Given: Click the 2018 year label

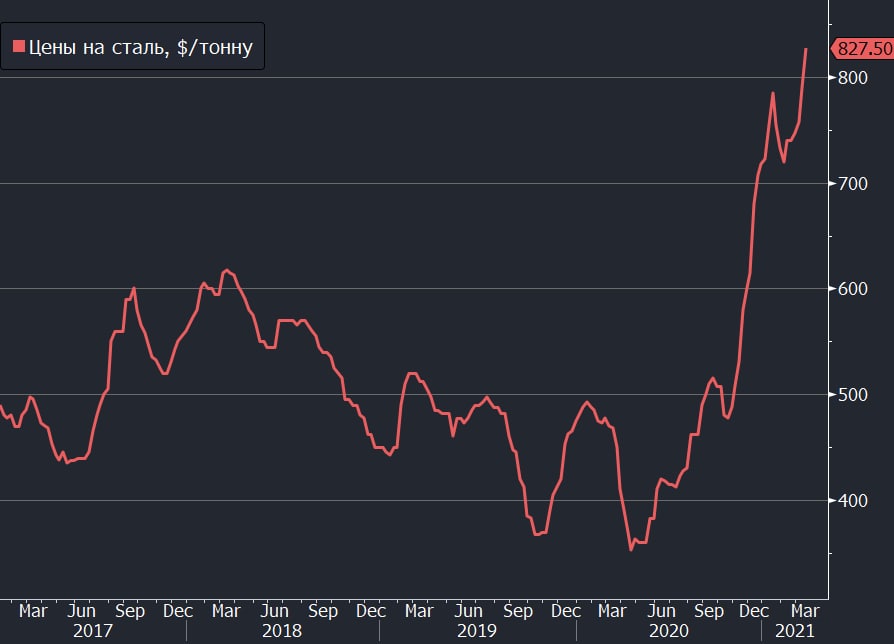Looking at the screenshot, I should click(x=282, y=631).
